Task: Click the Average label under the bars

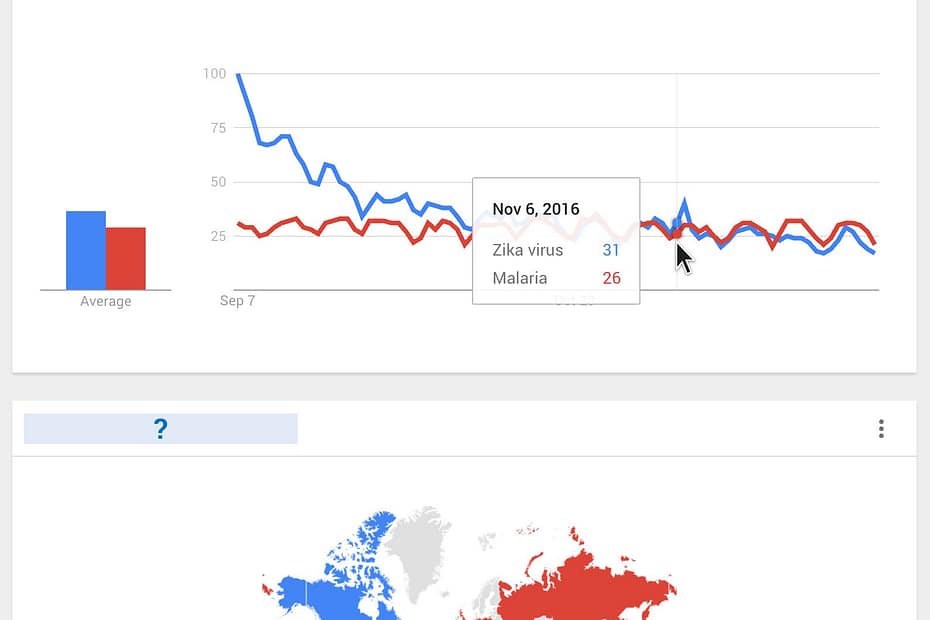Action: (105, 301)
